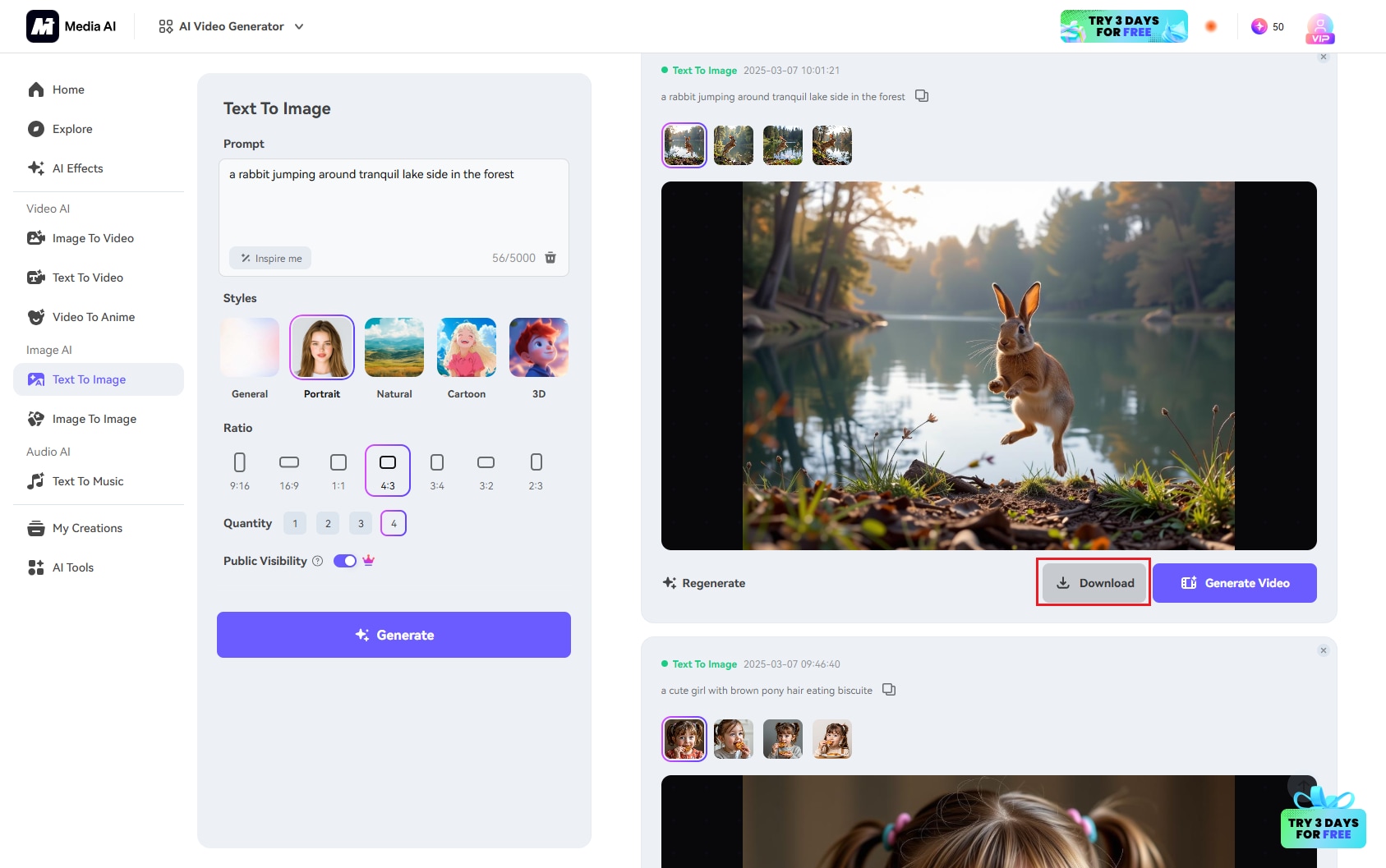Copy the rabbit prompt text

[922, 96]
